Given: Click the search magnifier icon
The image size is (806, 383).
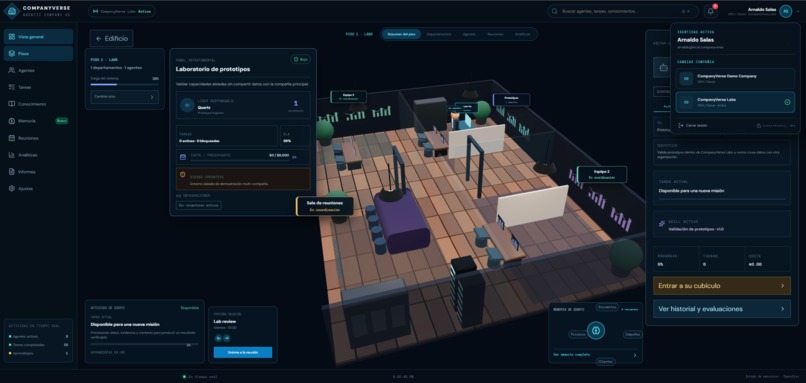Looking at the screenshot, I should point(555,11).
